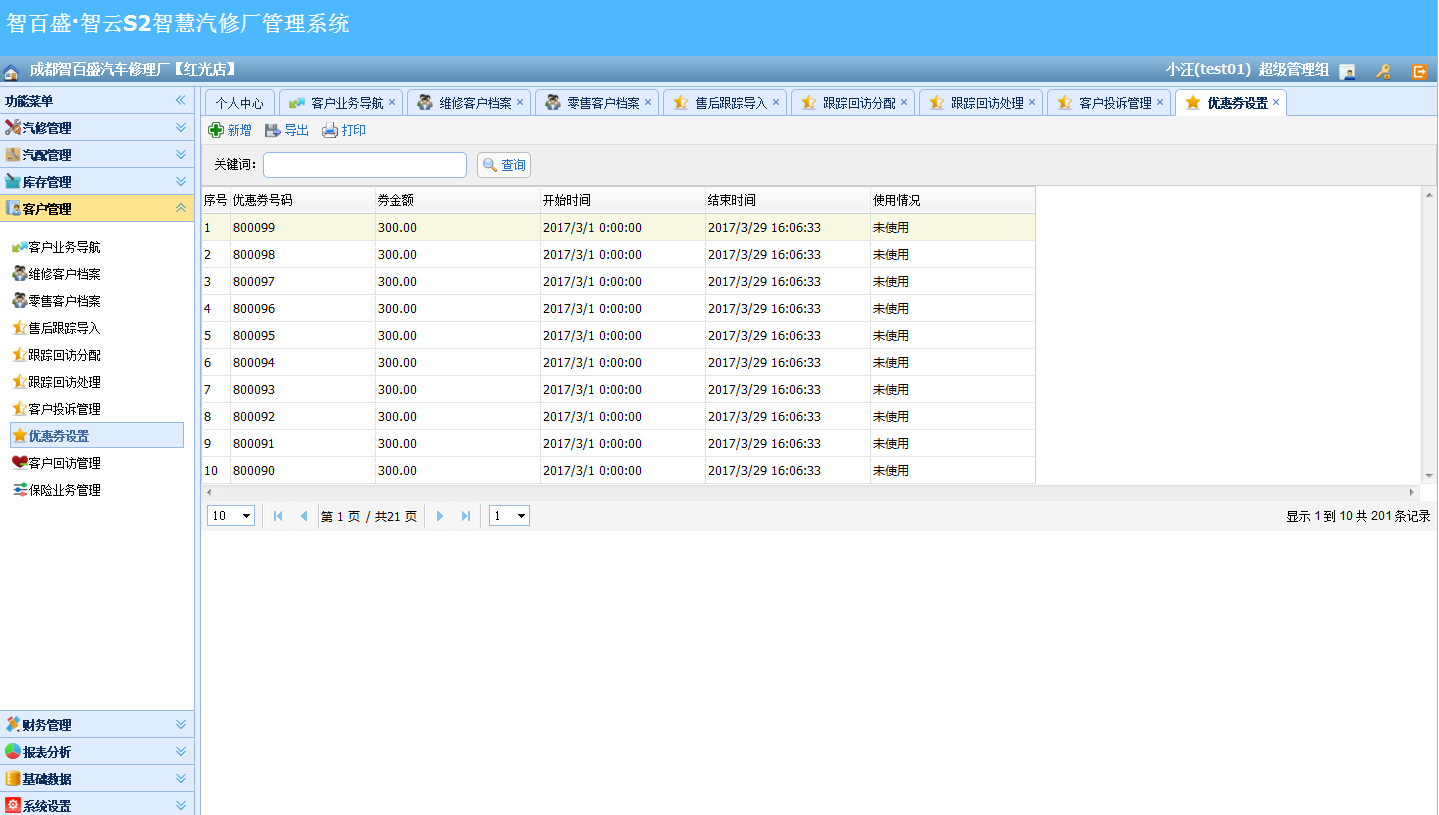Screen dimensions: 1439x815
Task: Close the 客户投诉管理 tab
Action: (x=1160, y=102)
